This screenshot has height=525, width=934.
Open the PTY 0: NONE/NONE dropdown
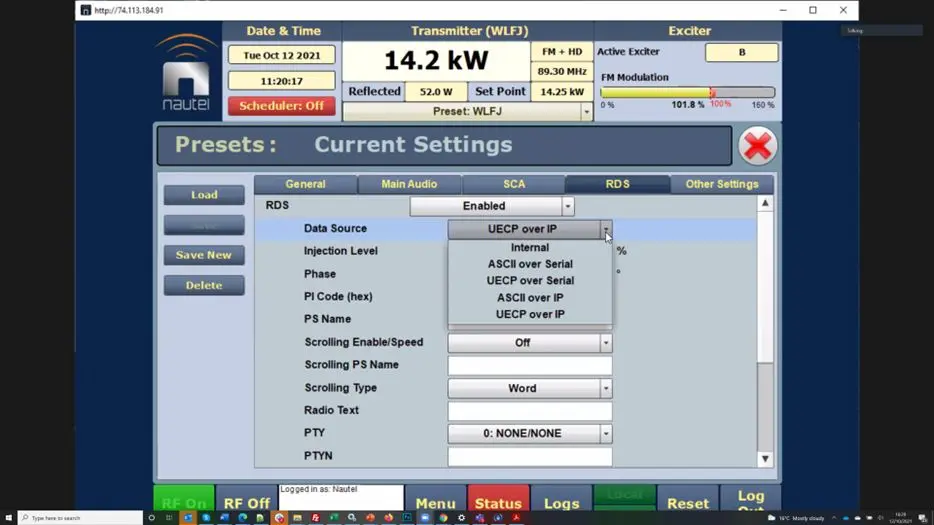(x=530, y=434)
